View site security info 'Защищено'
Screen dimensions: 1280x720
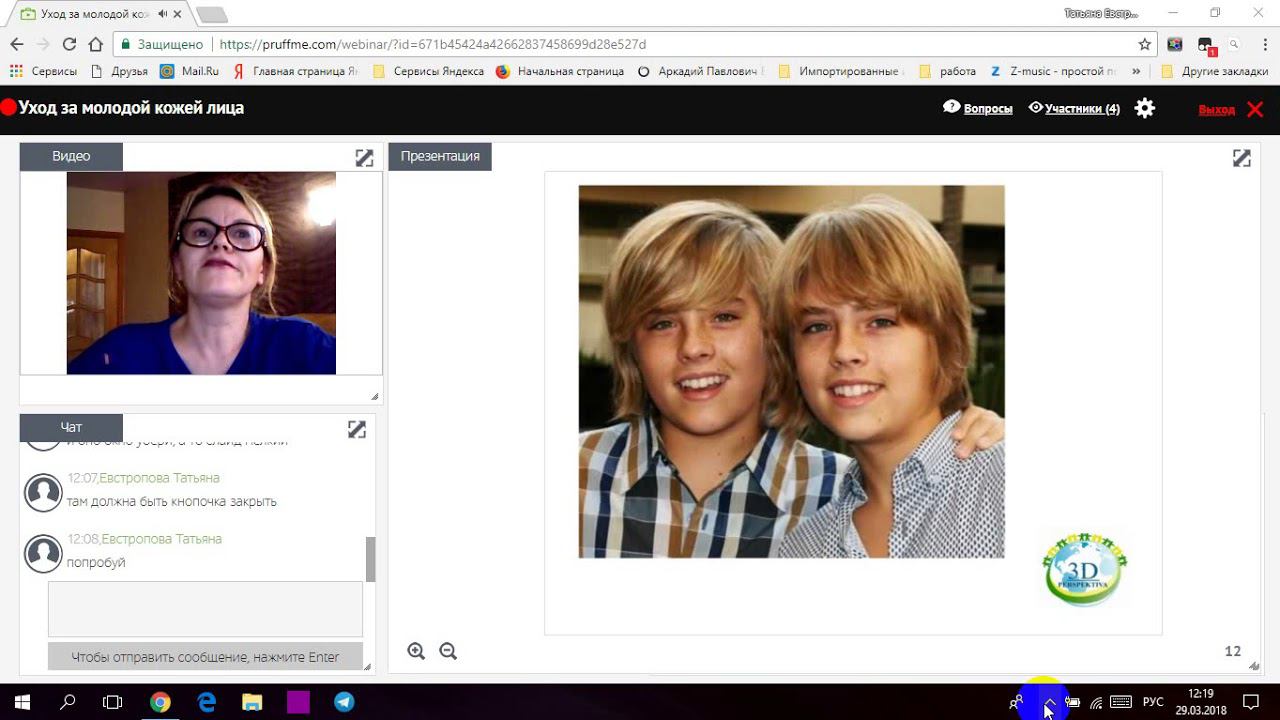[162, 44]
